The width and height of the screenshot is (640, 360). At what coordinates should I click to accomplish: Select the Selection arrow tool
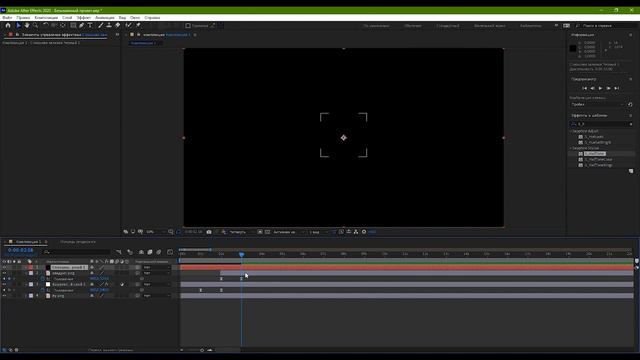tap(18, 25)
